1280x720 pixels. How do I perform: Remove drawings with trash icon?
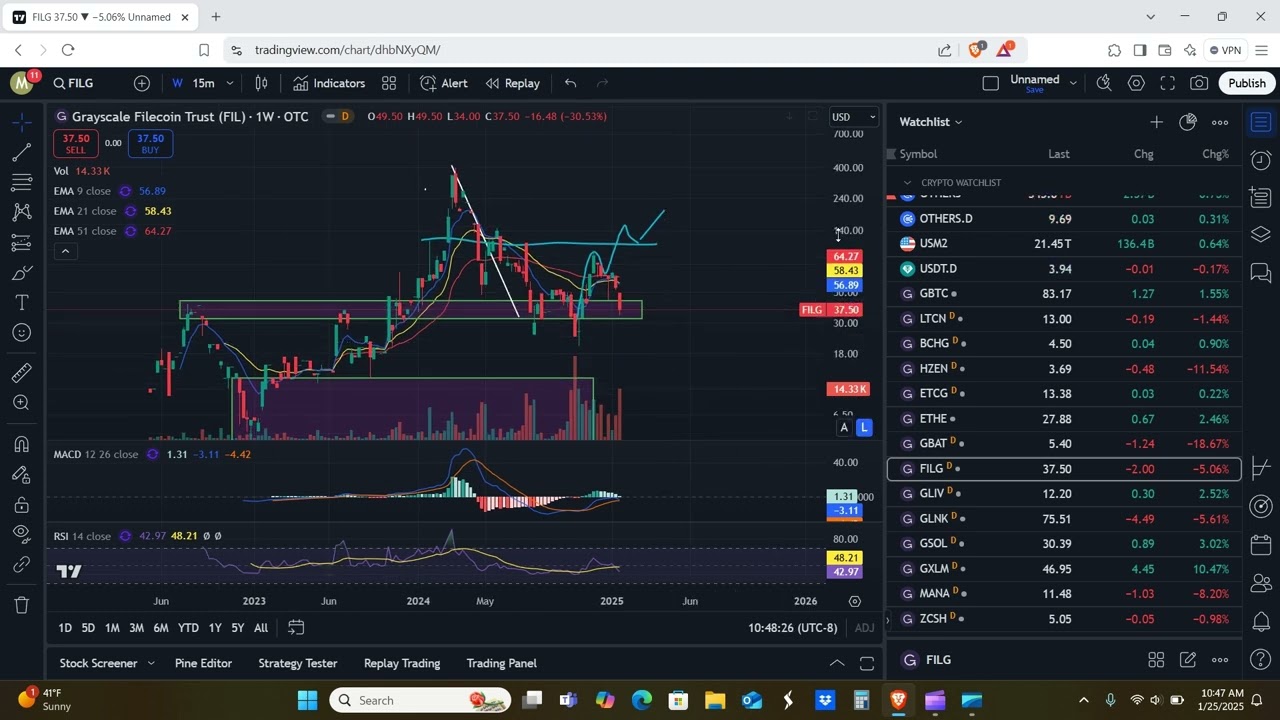[21, 604]
